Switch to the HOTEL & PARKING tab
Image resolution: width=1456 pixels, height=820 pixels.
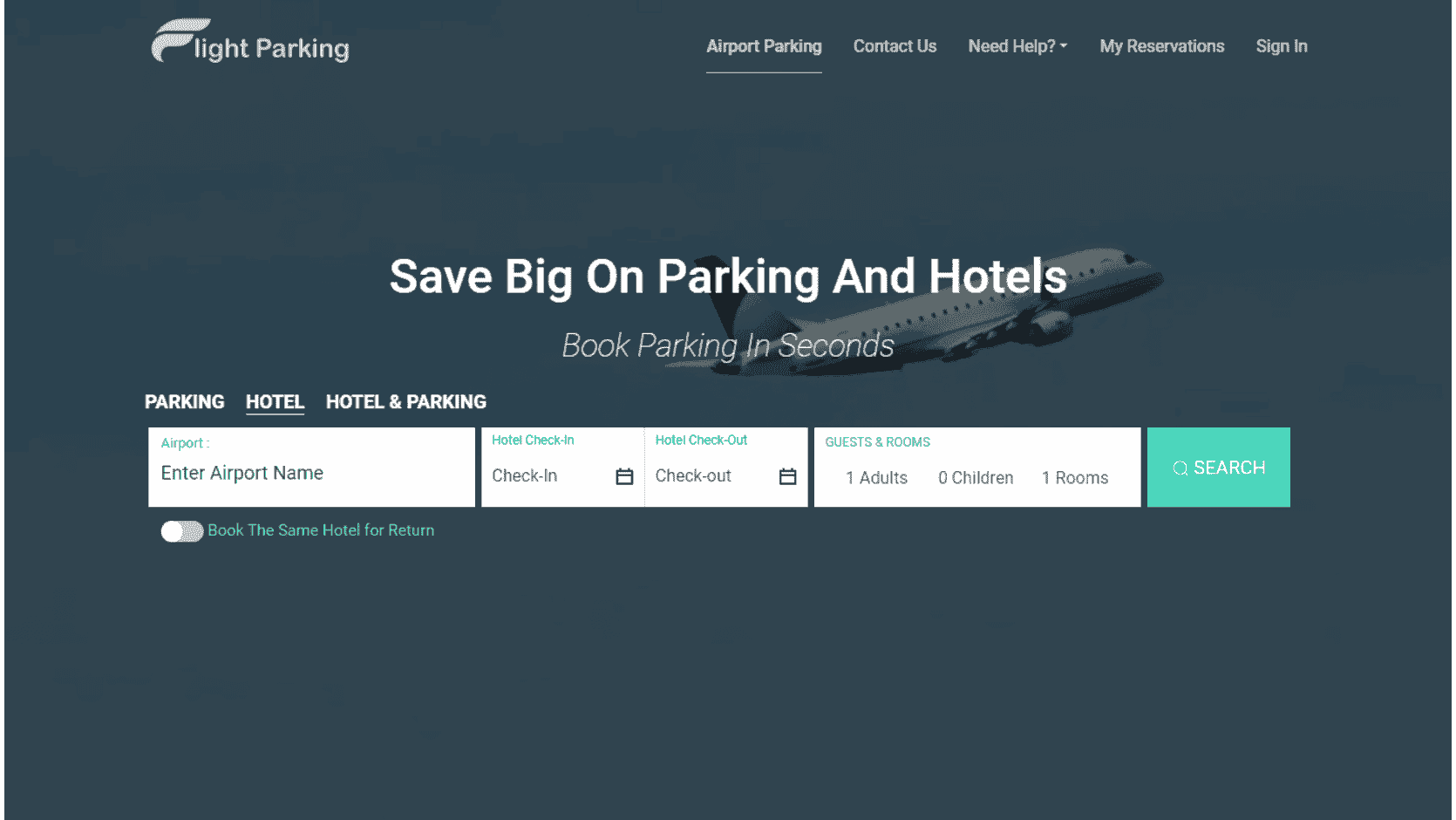406,402
